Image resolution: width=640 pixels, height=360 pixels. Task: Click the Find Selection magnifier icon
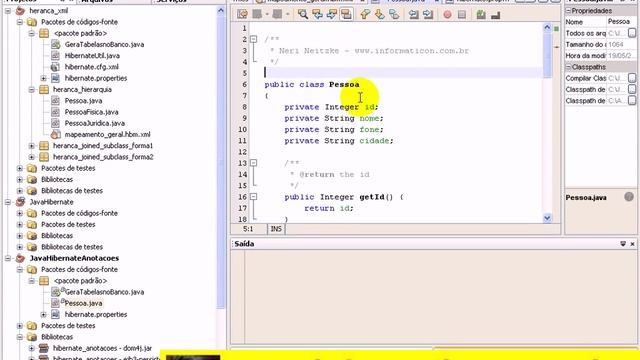(302, 15)
